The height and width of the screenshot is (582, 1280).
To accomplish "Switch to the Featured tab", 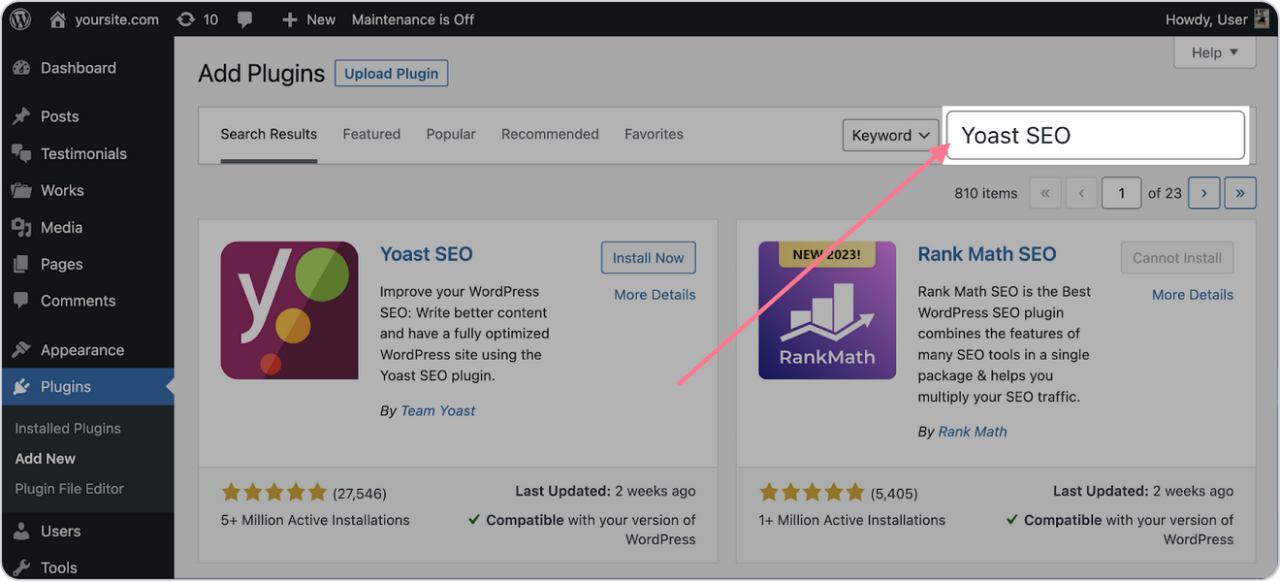I will (x=371, y=134).
